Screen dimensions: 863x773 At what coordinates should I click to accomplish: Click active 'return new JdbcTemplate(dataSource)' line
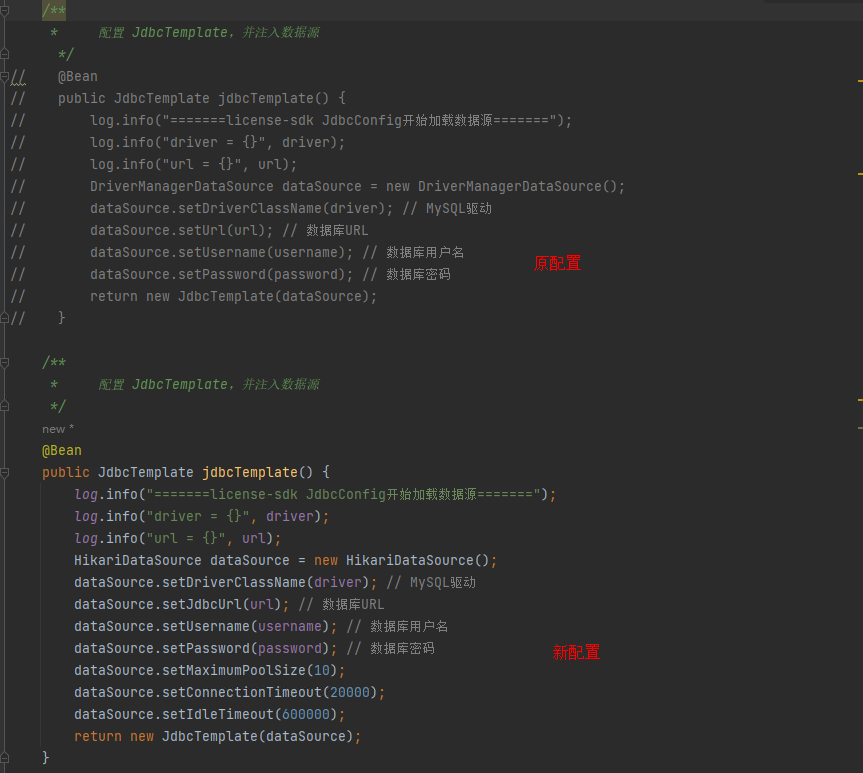217,737
